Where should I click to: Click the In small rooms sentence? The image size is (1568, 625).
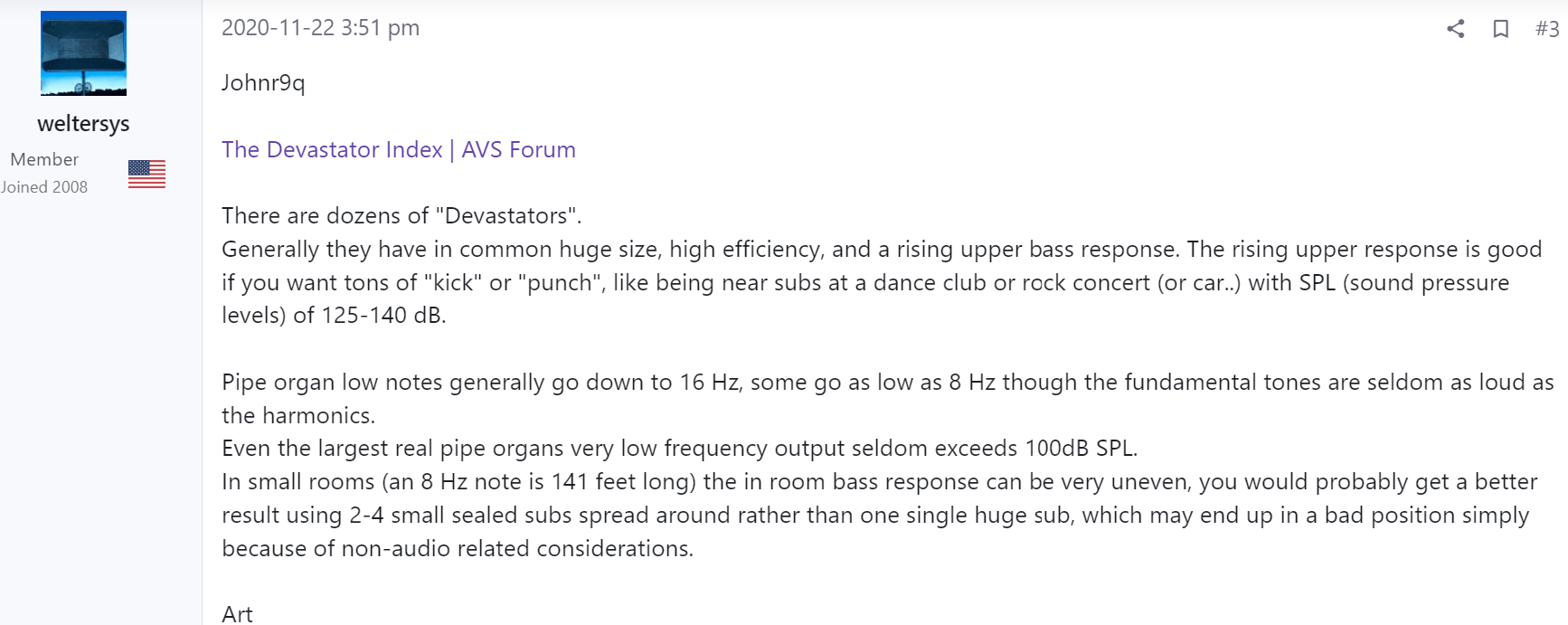(879, 515)
